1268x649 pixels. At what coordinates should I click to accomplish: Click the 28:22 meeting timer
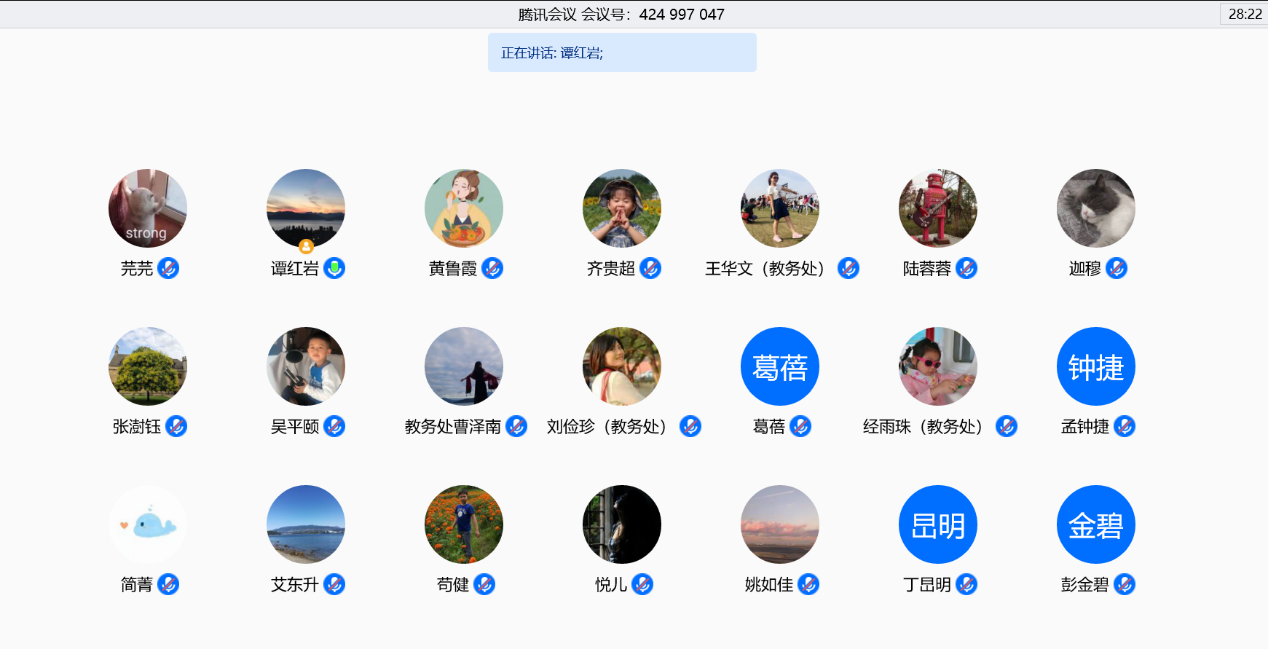[1245, 14]
